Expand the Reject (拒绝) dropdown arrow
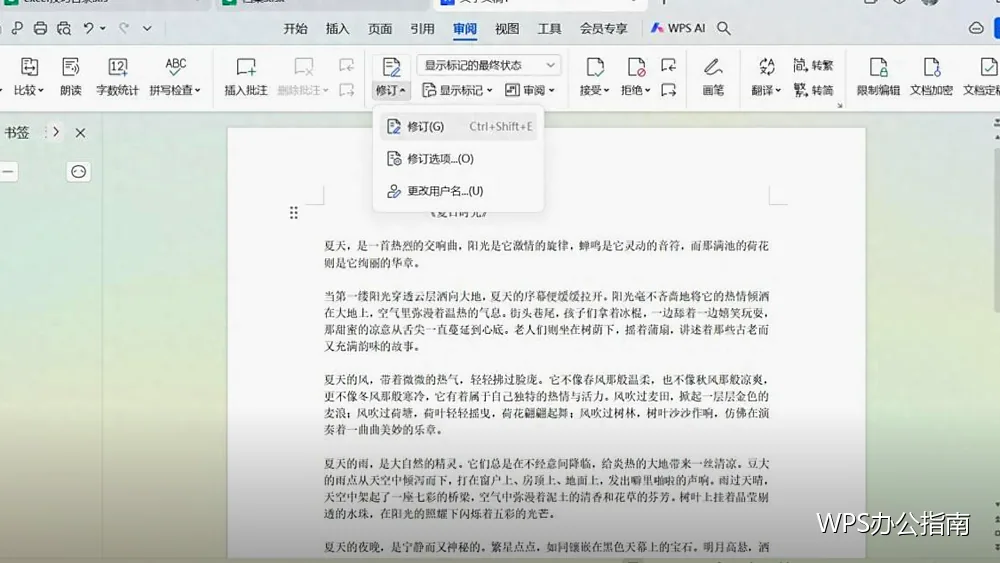The image size is (1000, 563). click(647, 91)
